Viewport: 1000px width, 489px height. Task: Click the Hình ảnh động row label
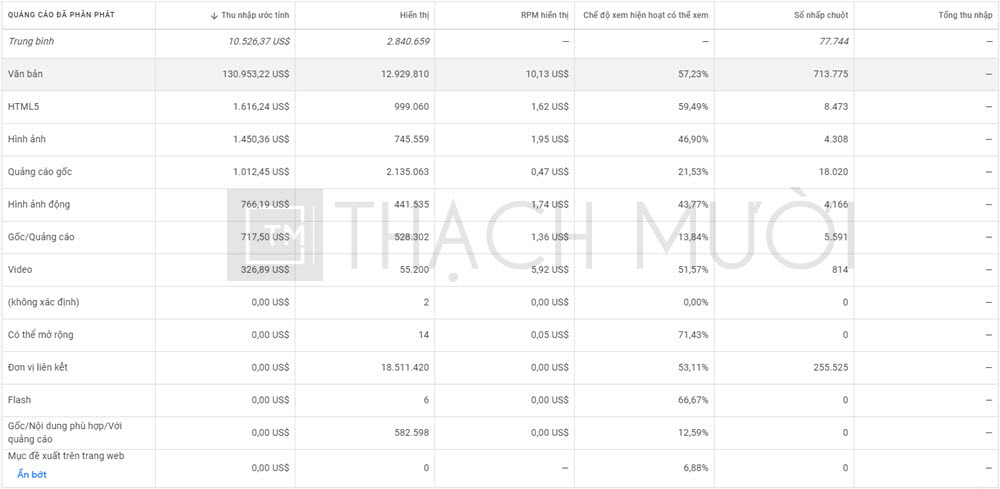point(39,205)
